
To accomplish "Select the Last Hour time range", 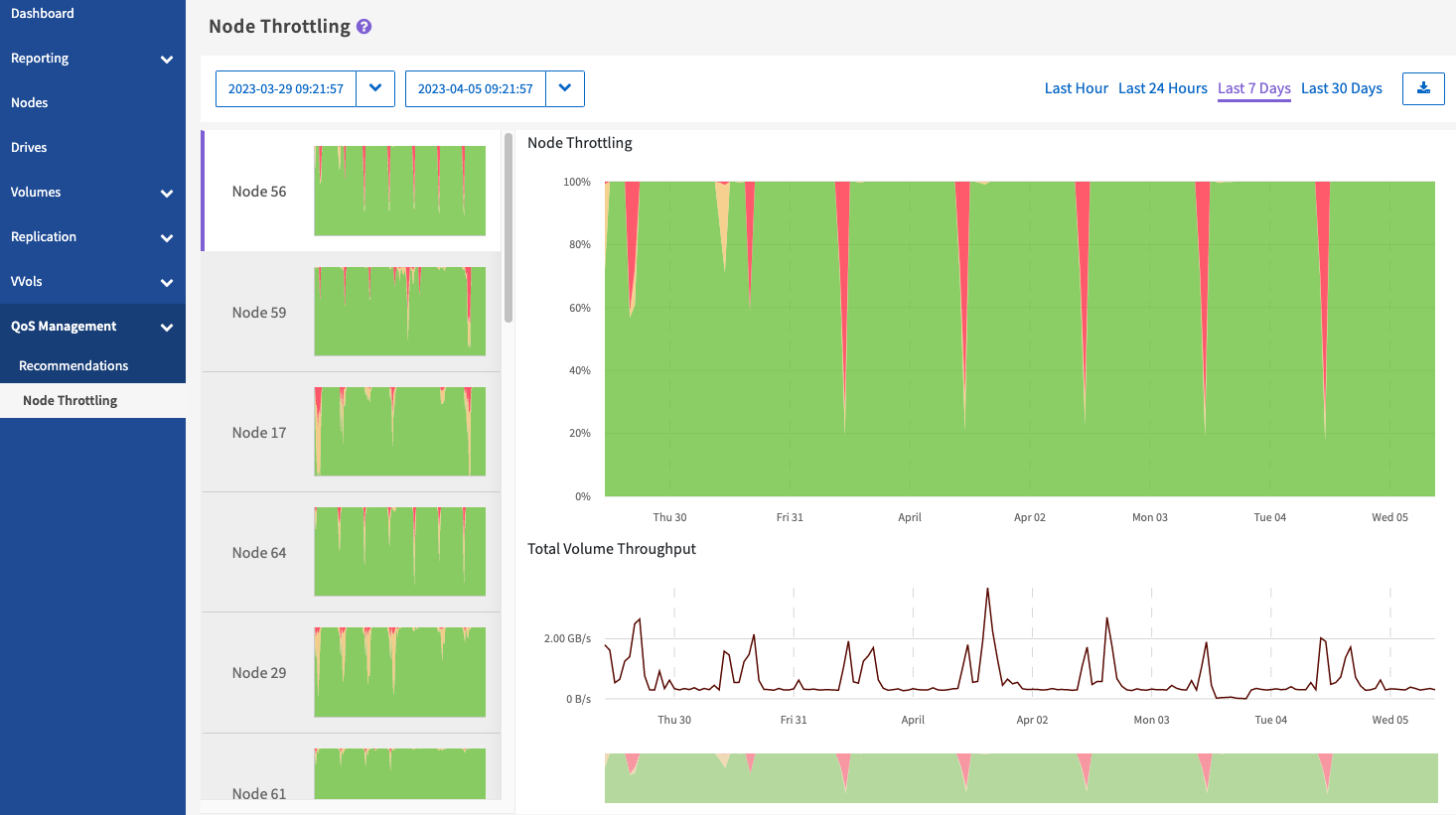I will click(1076, 88).
